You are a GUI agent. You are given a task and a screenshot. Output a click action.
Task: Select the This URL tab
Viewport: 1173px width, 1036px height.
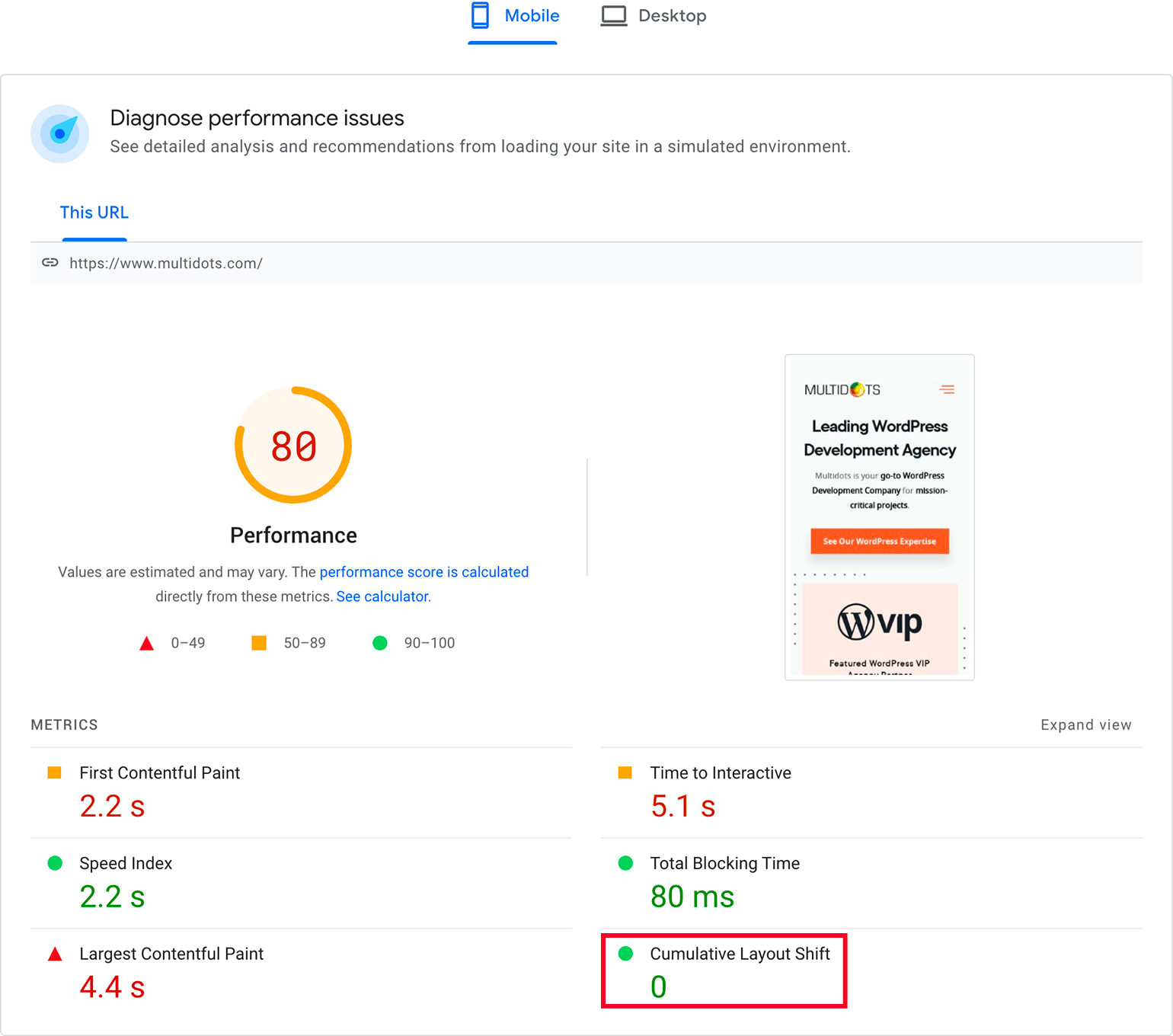[94, 213]
